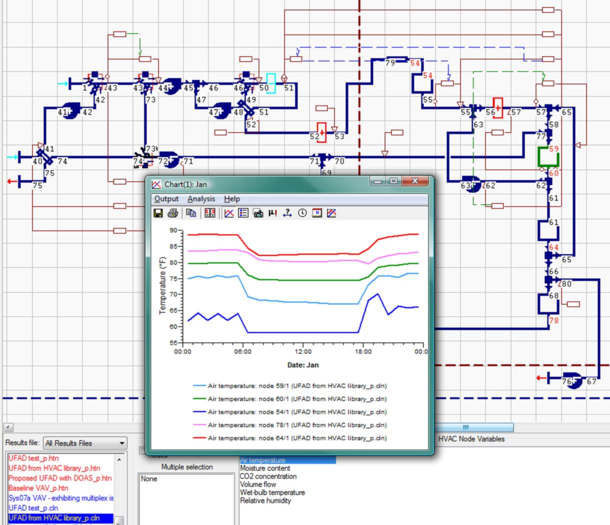
Task: Open the Help menu in chart window
Action: tap(232, 199)
